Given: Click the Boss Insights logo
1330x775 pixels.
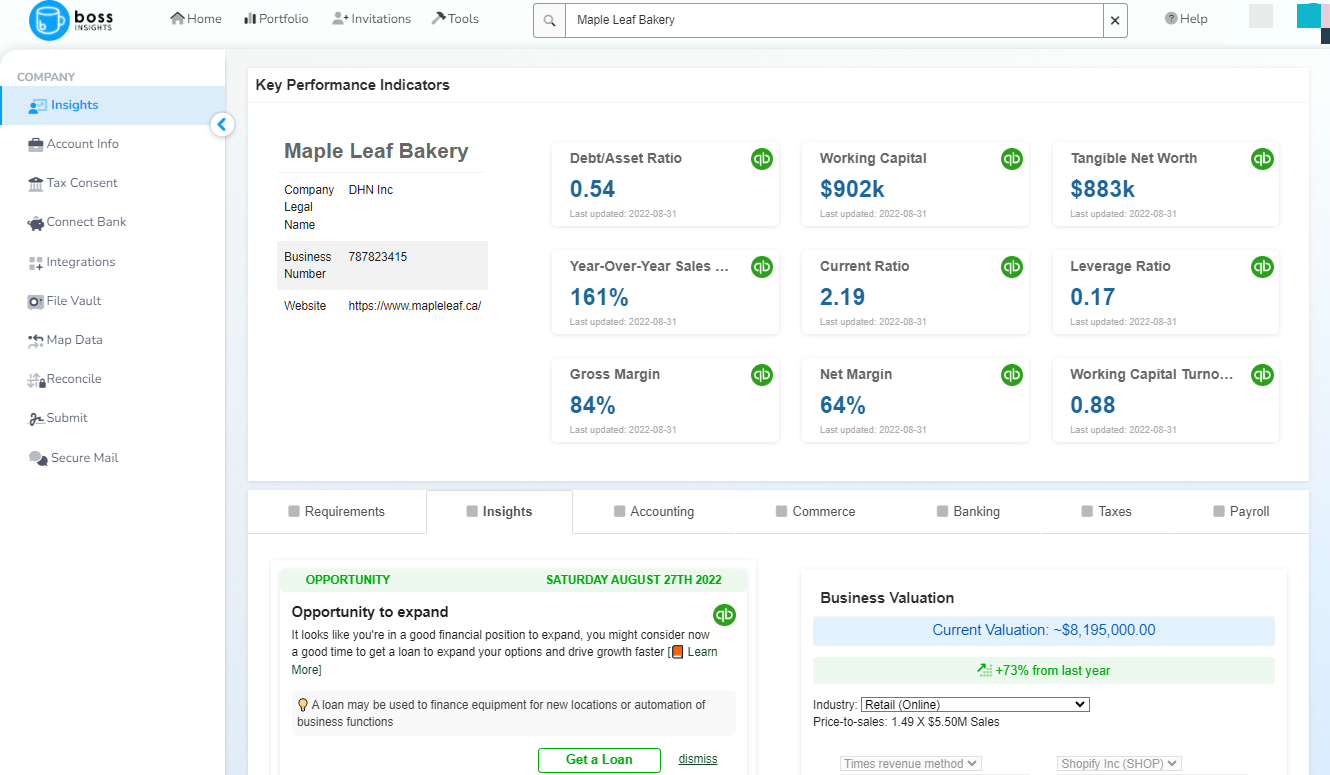Looking at the screenshot, I should pyautogui.click(x=72, y=20).
